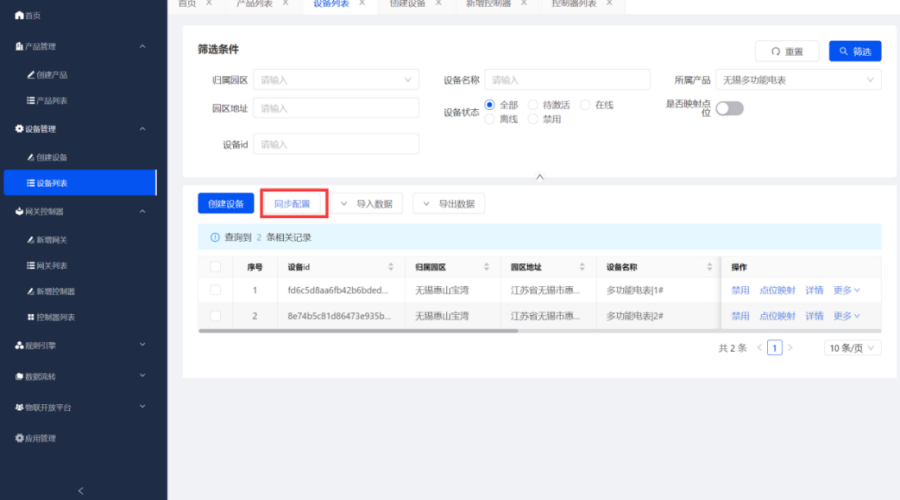The image size is (900, 500).
Task: Select 在线 device status radio
Action: 585,104
